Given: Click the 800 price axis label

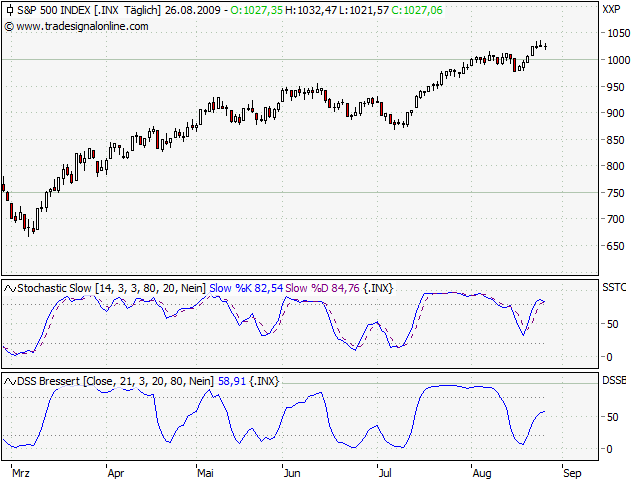Looking at the screenshot, I should coord(616,166).
